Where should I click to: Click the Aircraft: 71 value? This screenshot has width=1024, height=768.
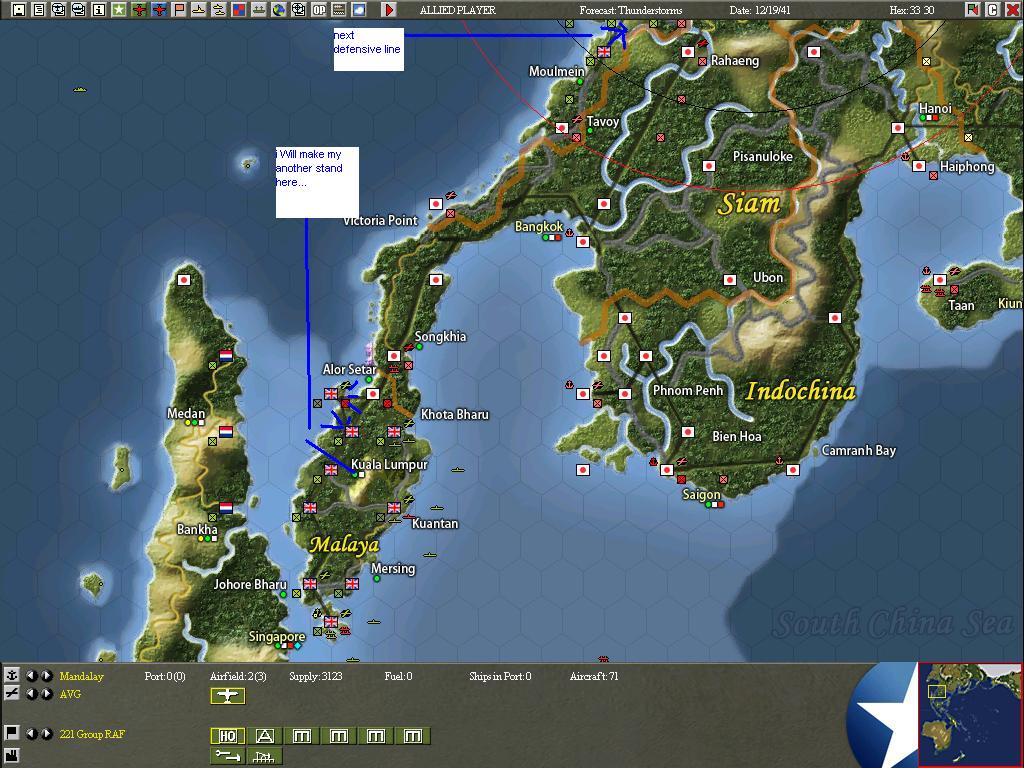[594, 677]
